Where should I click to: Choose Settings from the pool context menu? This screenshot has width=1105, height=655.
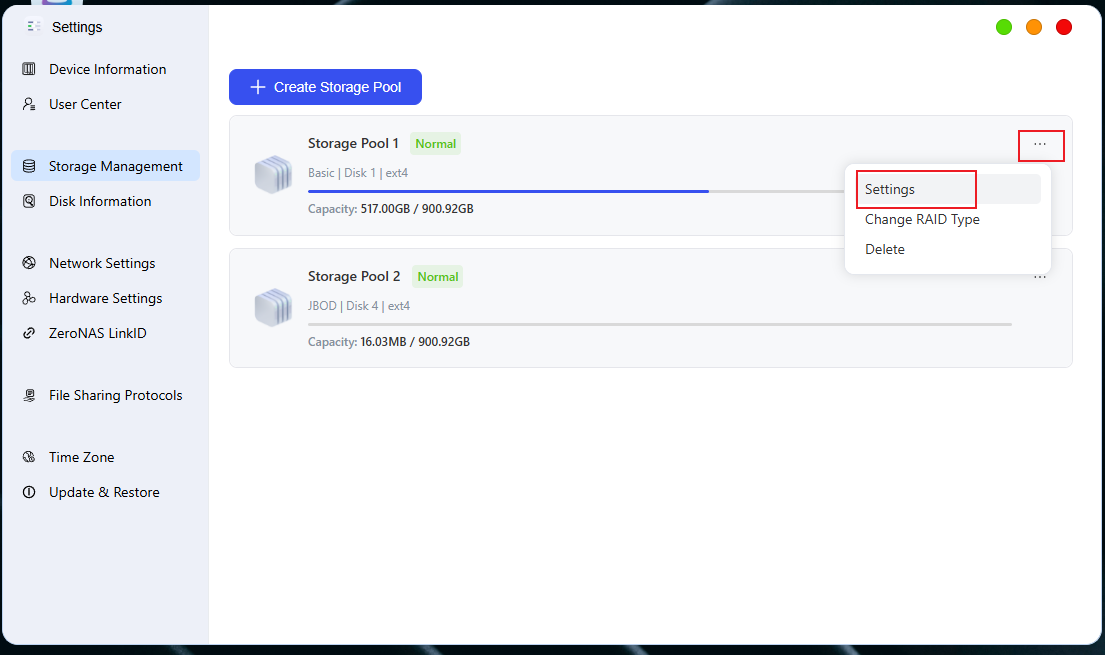click(948, 190)
